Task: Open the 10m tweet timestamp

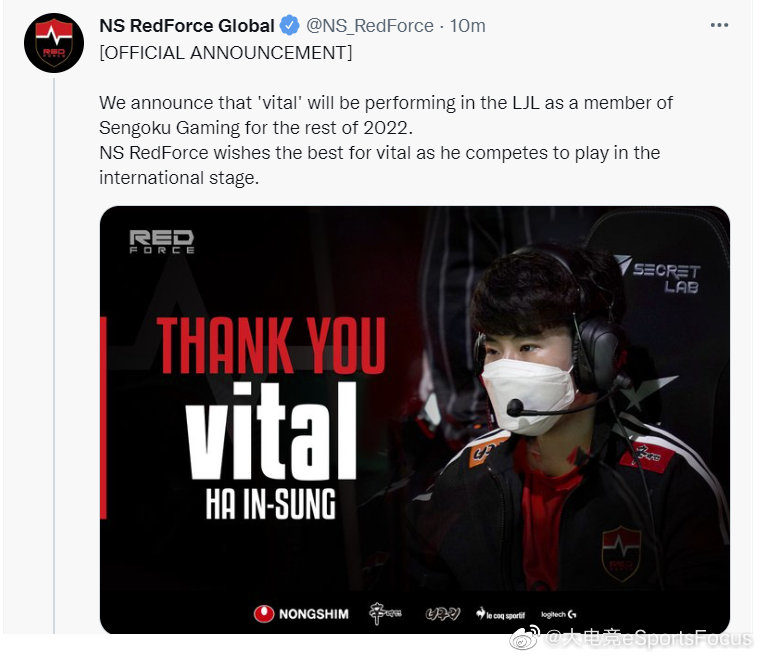Action: point(468,26)
